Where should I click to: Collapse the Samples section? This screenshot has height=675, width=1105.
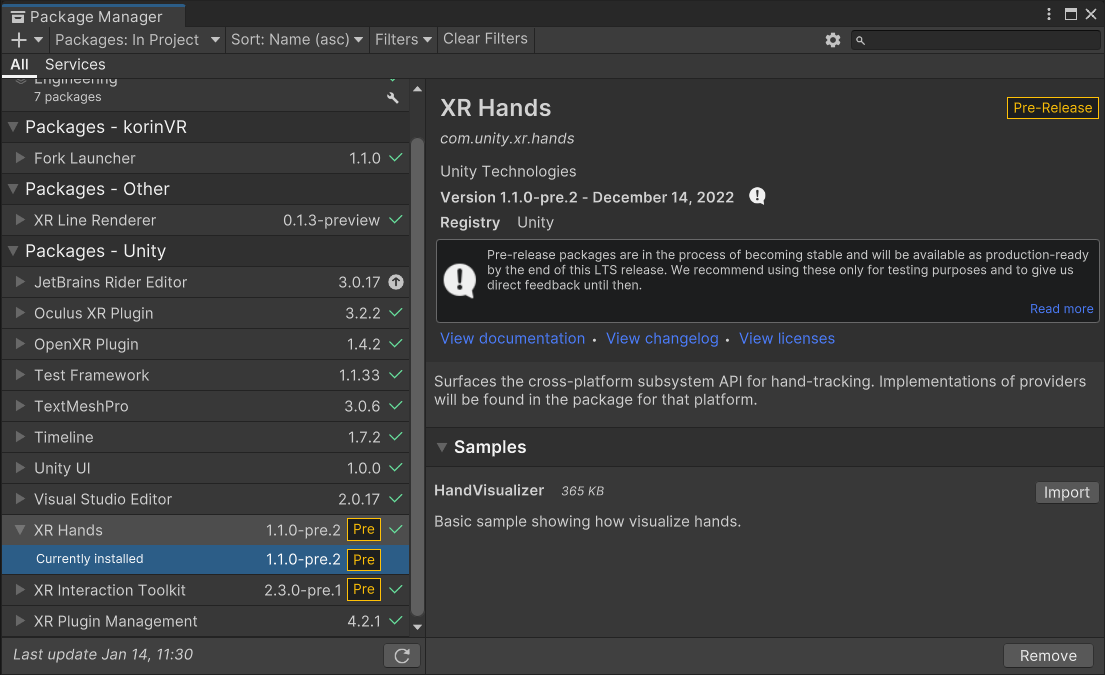coord(441,447)
